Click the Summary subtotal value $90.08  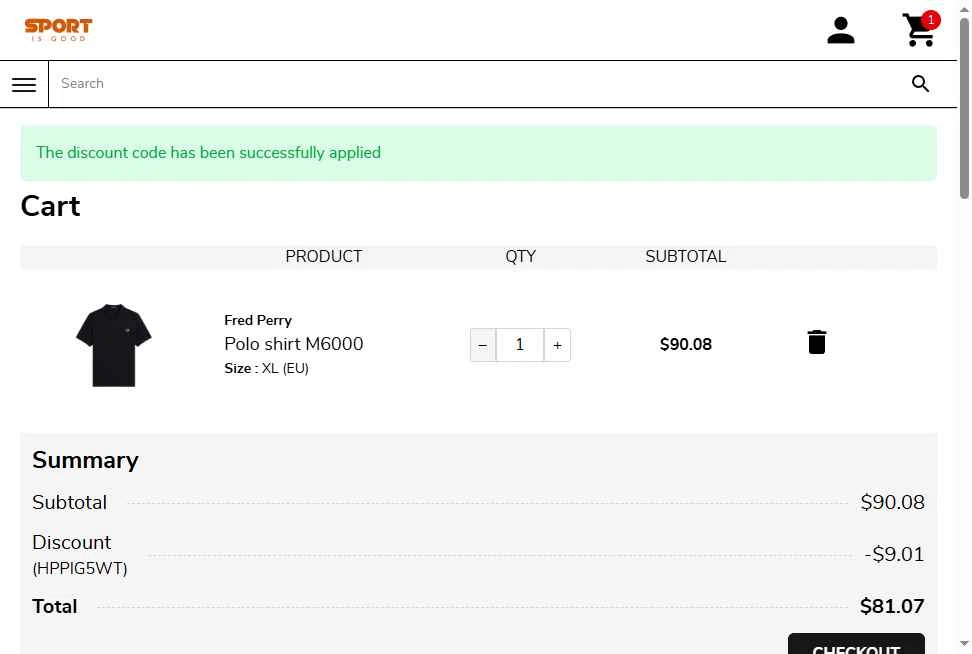[893, 502]
